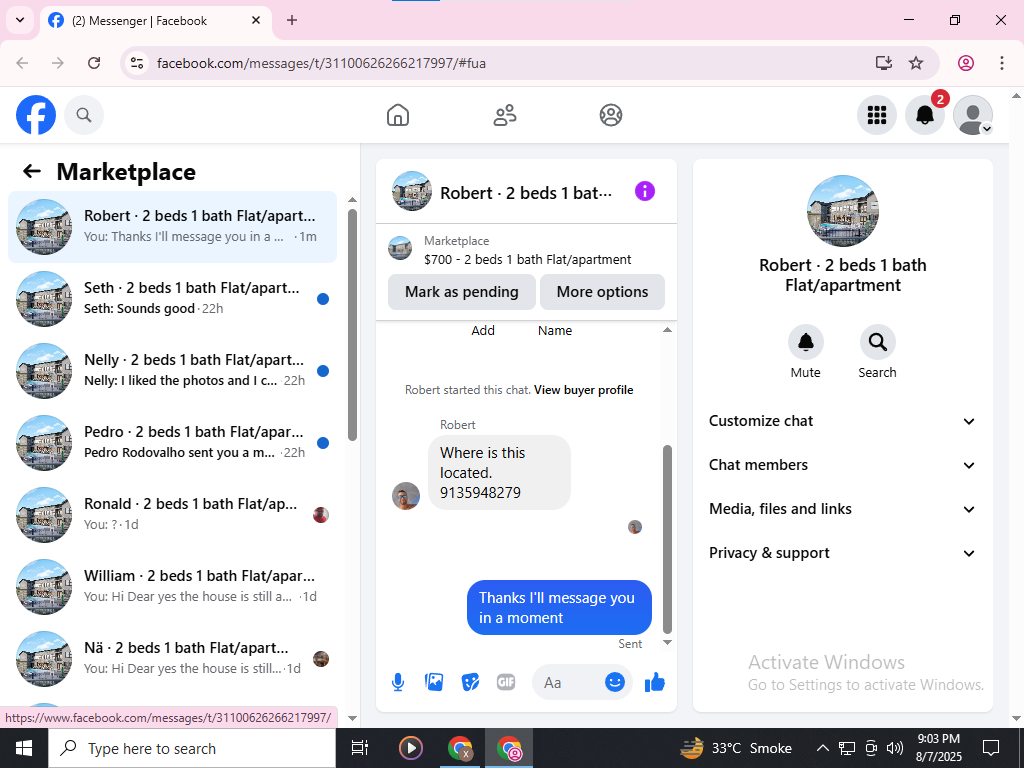Screen dimensions: 1024x768
Task: Click the More options button
Action: pos(602,292)
